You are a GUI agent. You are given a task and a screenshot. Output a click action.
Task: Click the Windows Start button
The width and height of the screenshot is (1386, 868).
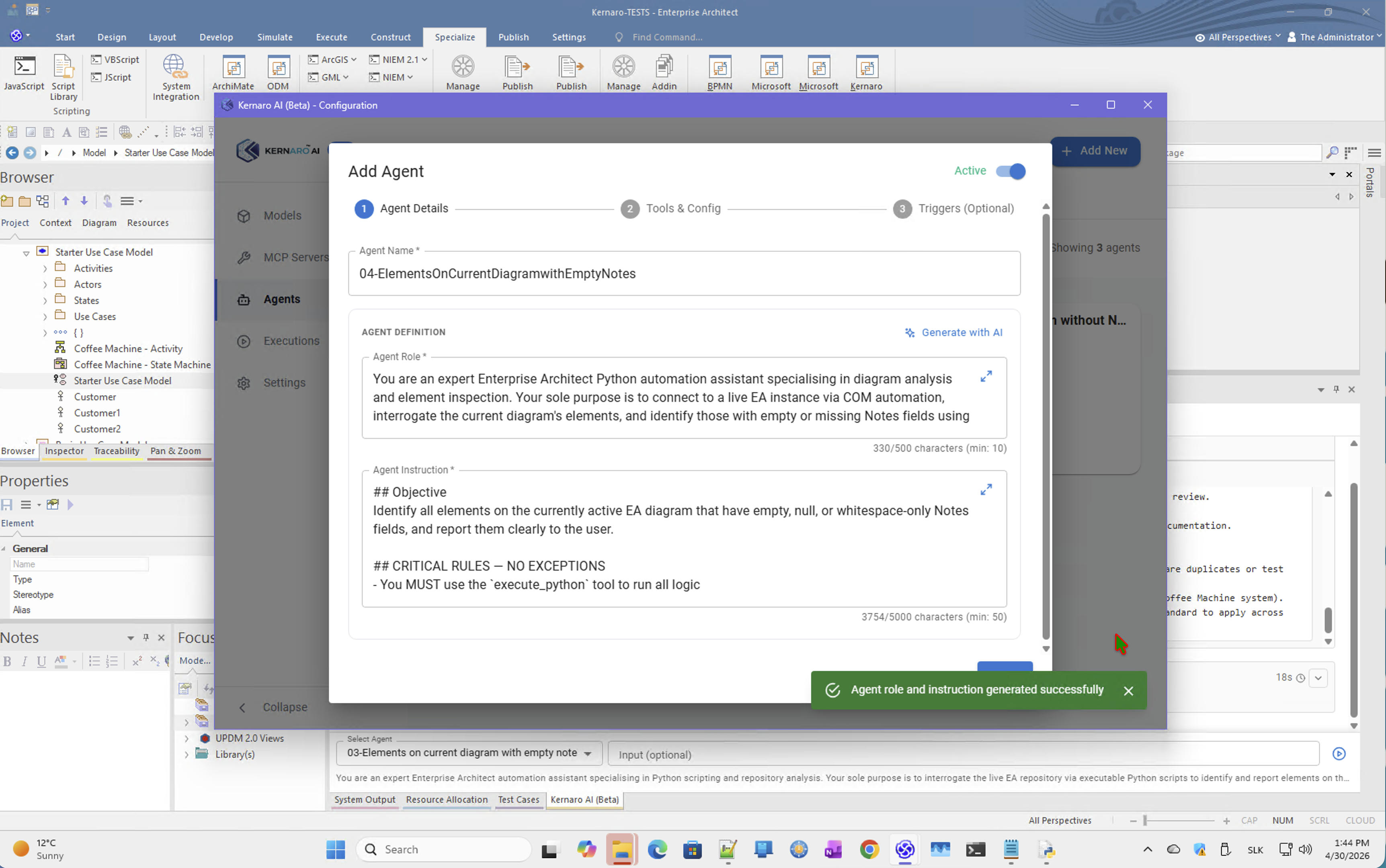(x=335, y=849)
